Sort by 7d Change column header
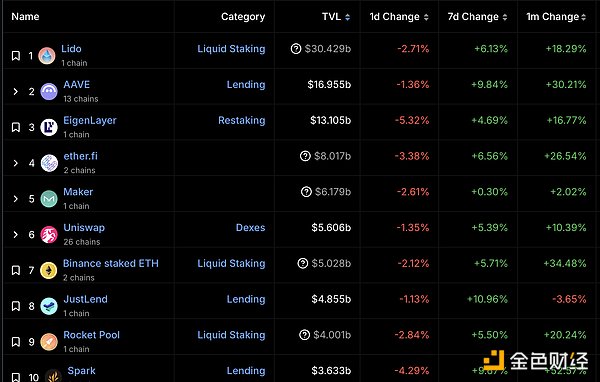This screenshot has height=382, width=600. coord(477,17)
